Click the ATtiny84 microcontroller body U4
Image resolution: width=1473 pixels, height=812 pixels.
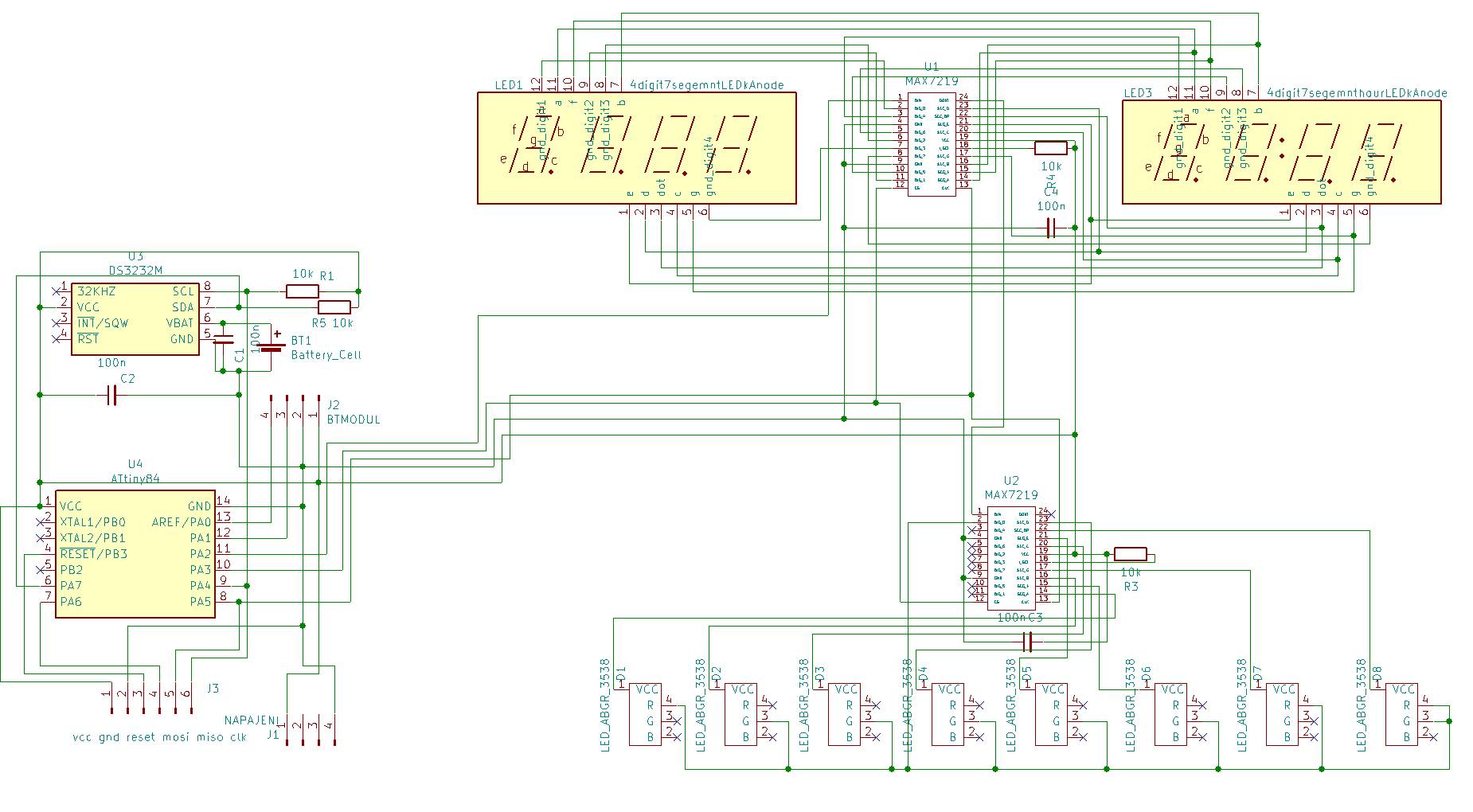135,553
